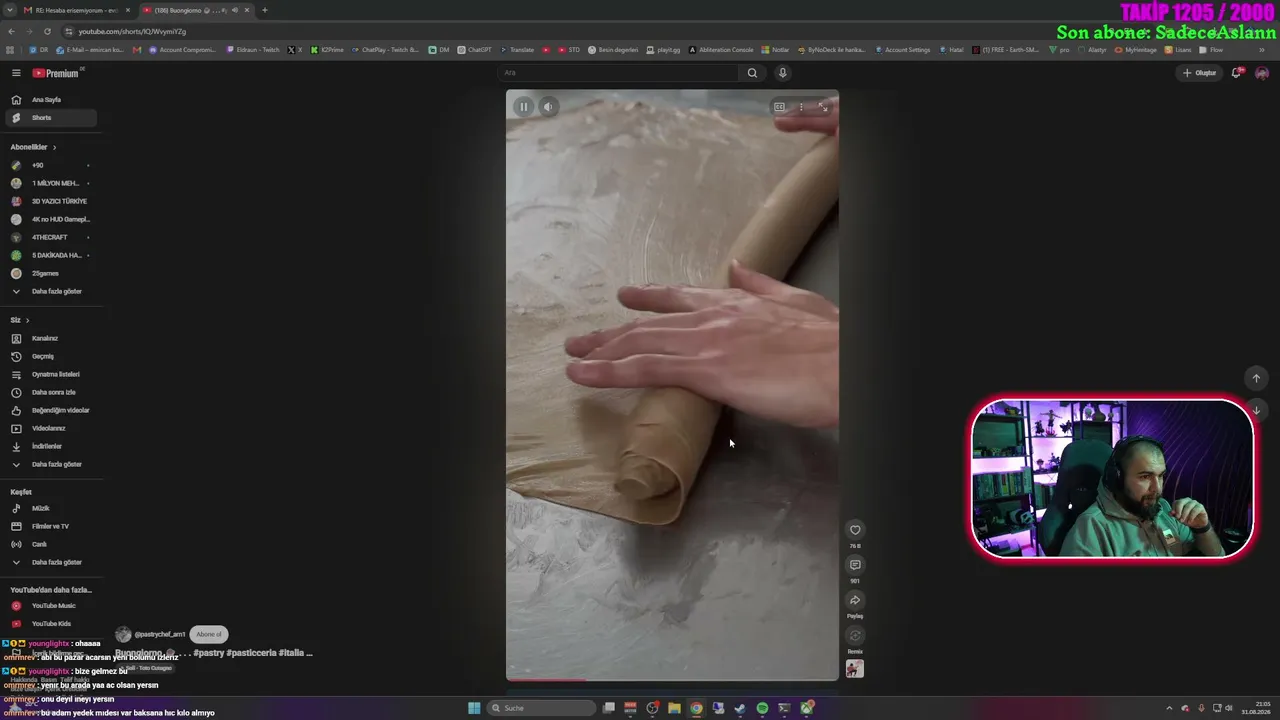Viewport: 1280px width, 720px height.
Task: Subscribe using the Abone ol button
Action: coord(209,634)
